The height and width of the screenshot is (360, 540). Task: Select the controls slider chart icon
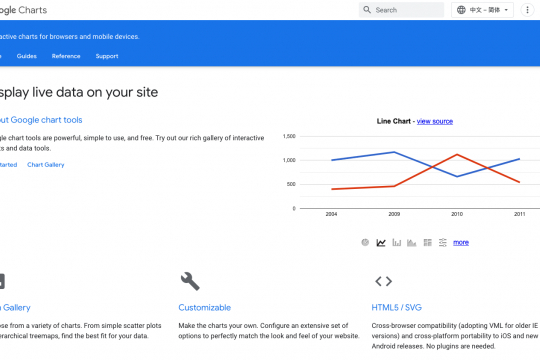click(443, 243)
